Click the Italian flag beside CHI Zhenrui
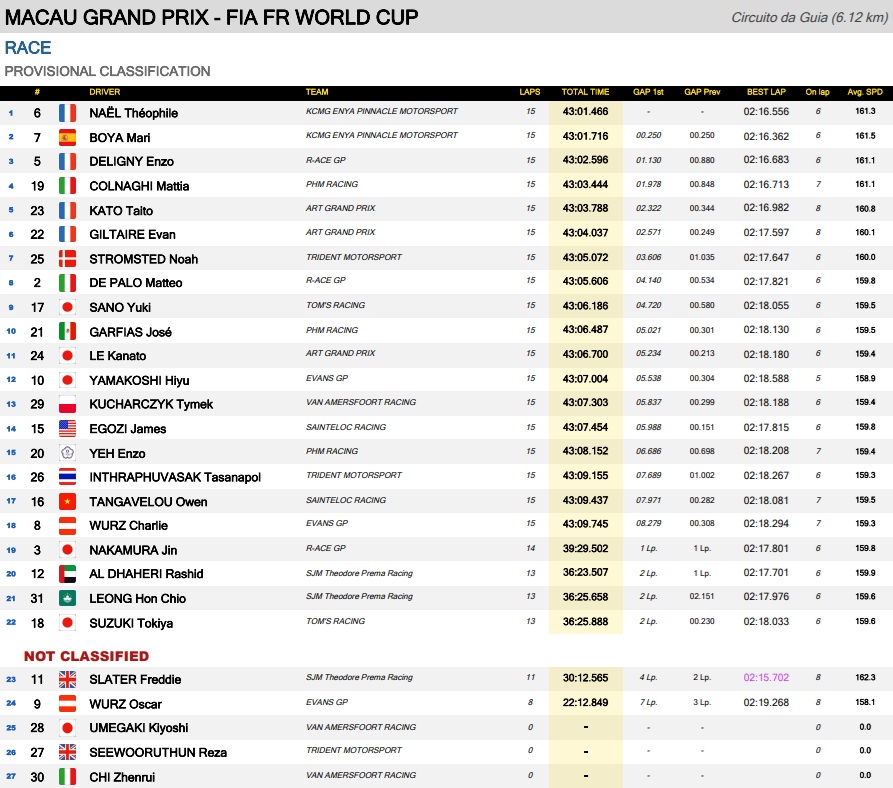The width and height of the screenshot is (893, 788). coord(67,776)
